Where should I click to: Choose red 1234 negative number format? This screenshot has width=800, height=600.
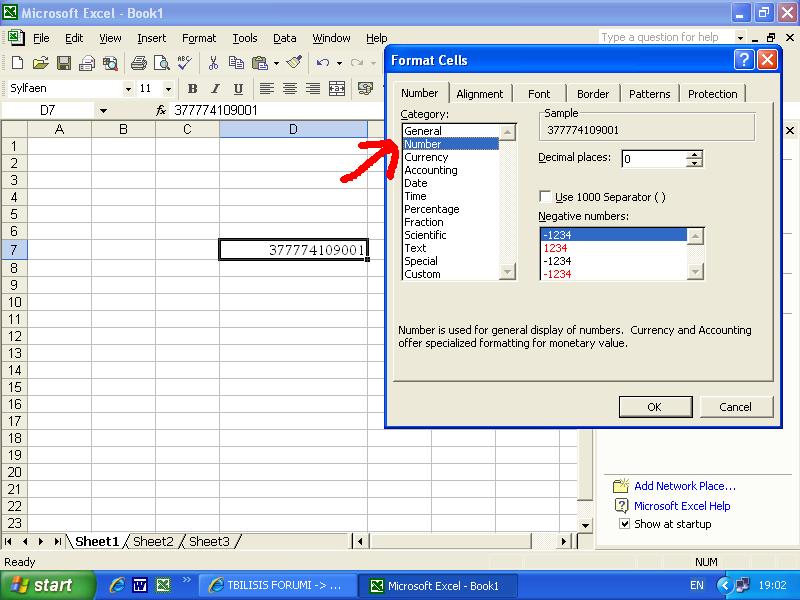(x=613, y=248)
